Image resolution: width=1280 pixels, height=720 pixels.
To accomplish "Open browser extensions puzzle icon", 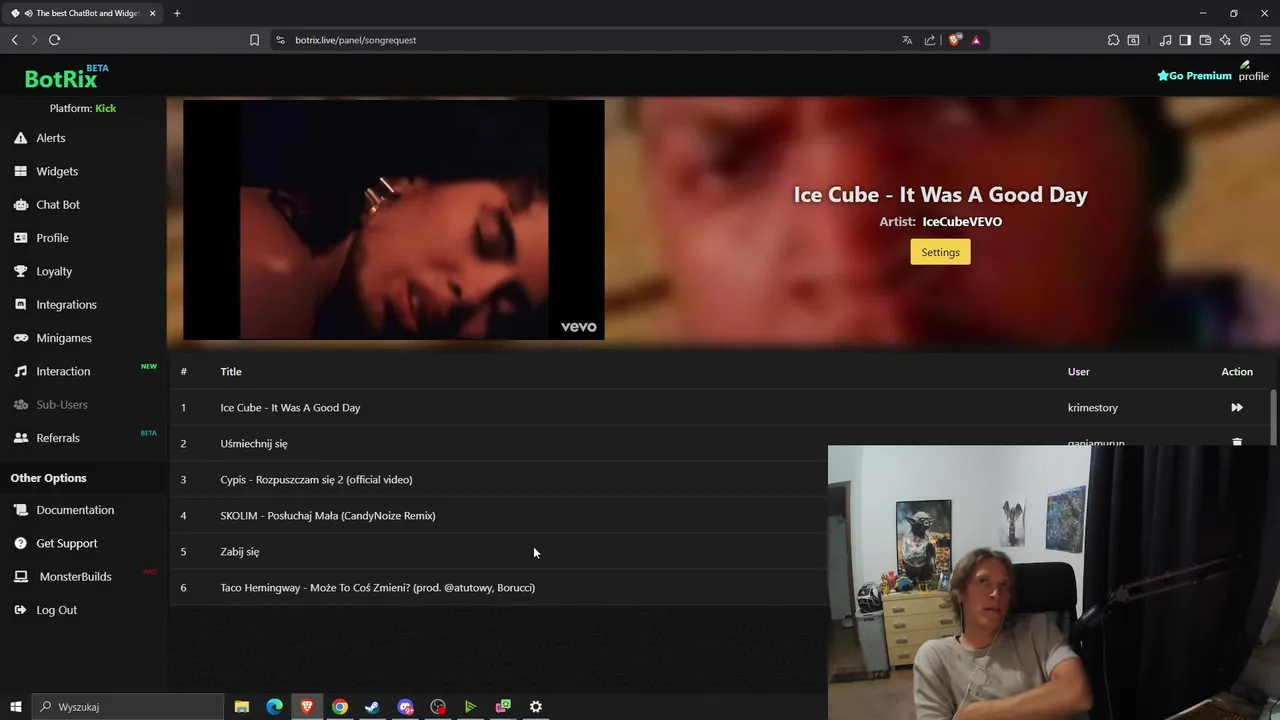I will (1113, 40).
